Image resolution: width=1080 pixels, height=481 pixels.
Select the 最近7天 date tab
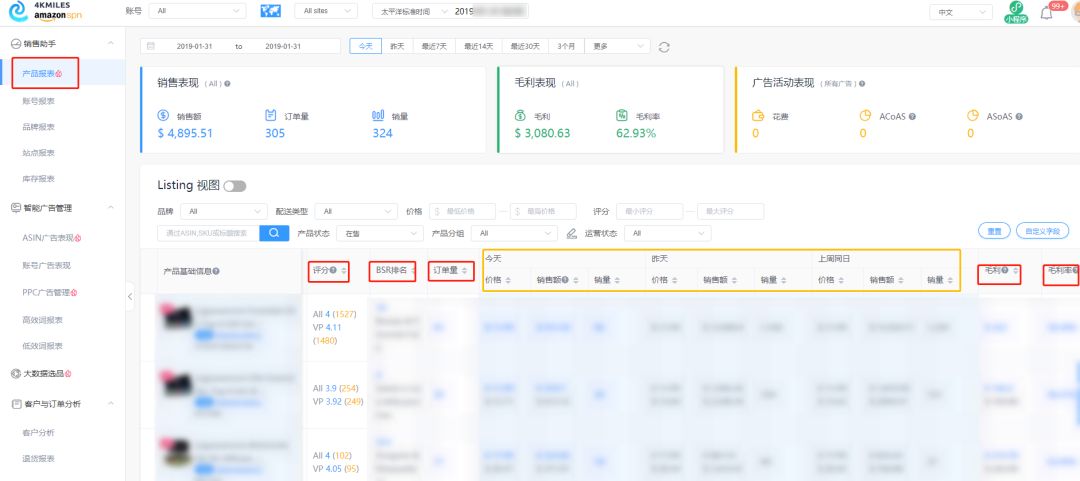tap(434, 46)
